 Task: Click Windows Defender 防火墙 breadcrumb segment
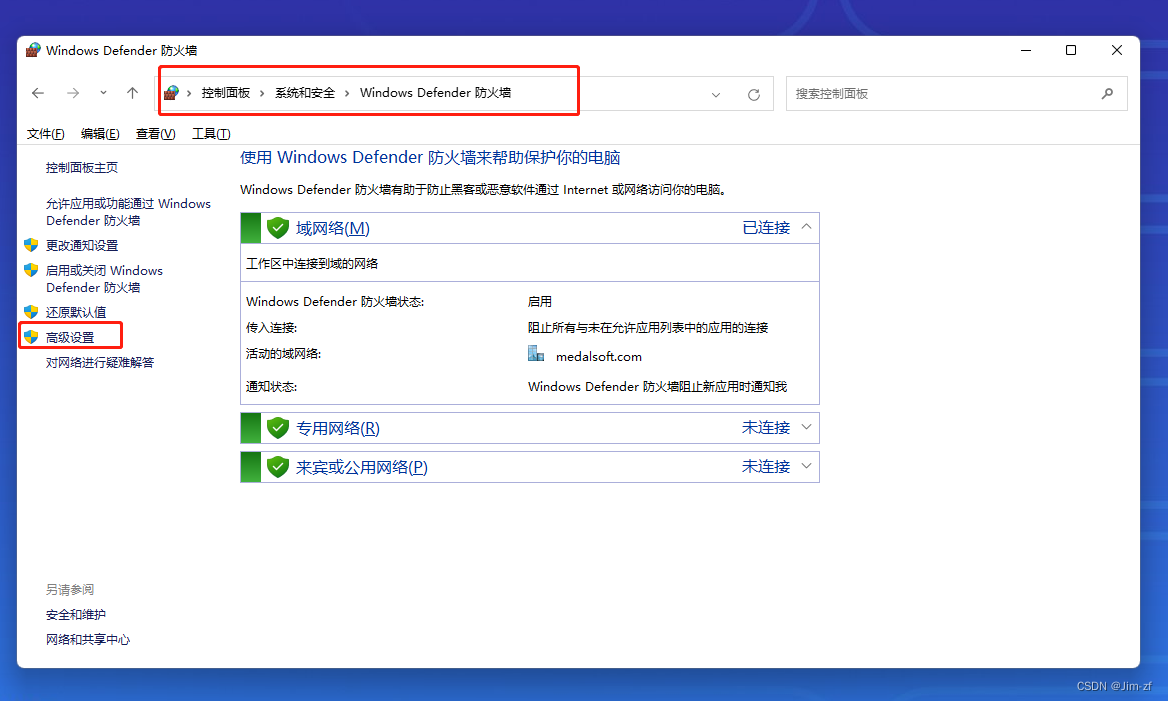[435, 93]
